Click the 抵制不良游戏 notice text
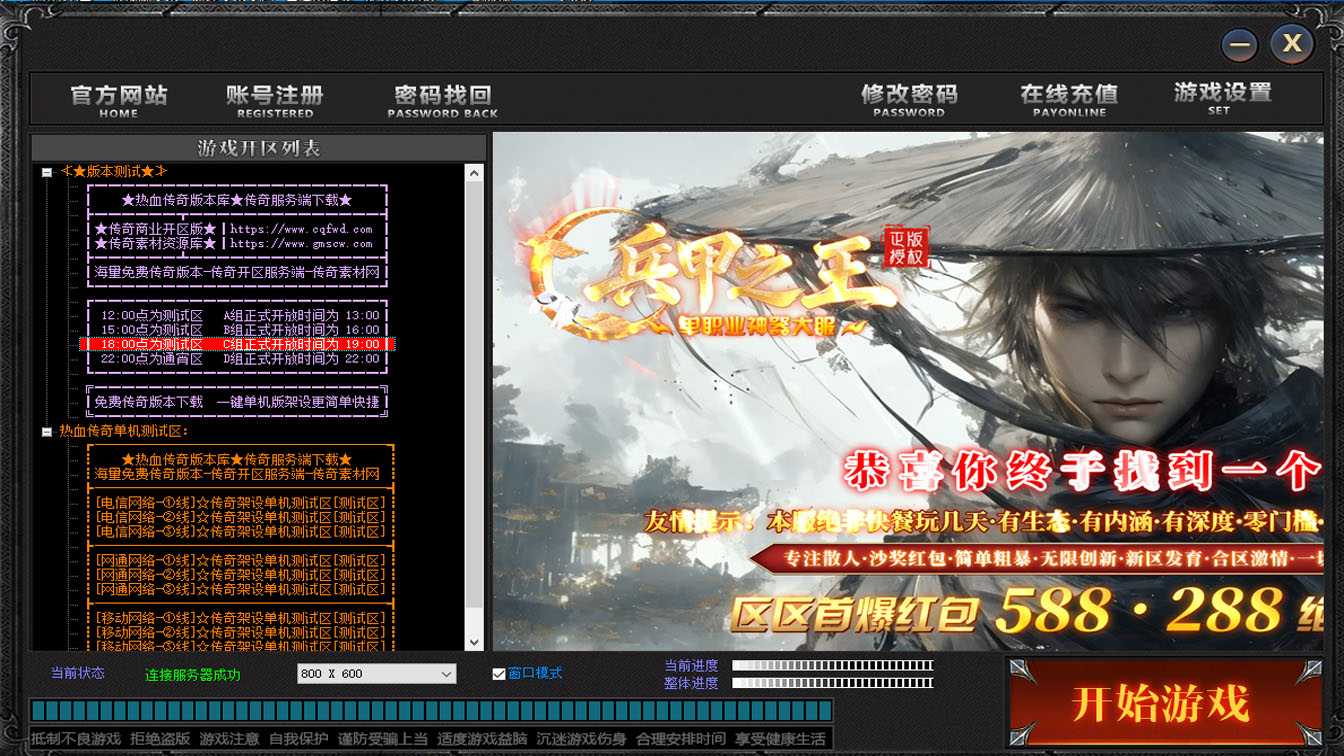 click(x=76, y=739)
